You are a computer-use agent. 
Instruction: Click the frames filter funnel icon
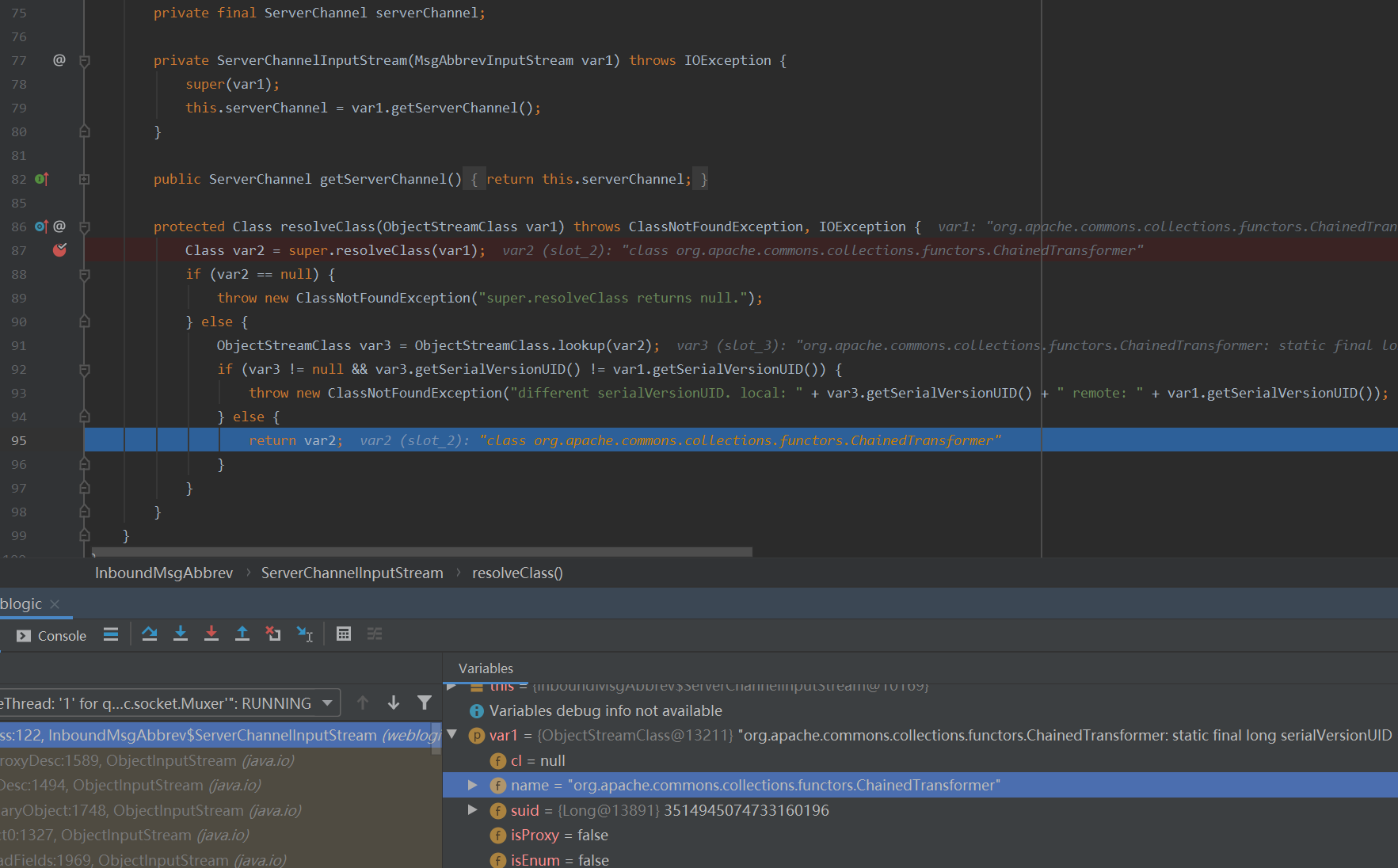pyautogui.click(x=425, y=703)
